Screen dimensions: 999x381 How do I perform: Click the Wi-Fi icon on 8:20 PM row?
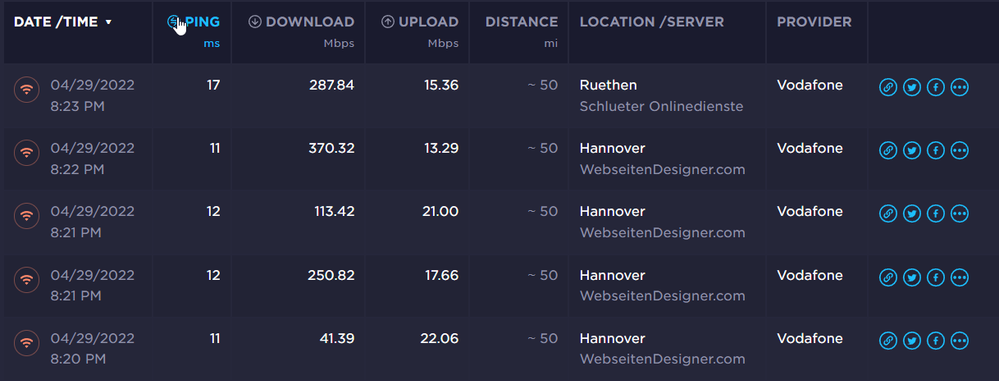(x=26, y=343)
